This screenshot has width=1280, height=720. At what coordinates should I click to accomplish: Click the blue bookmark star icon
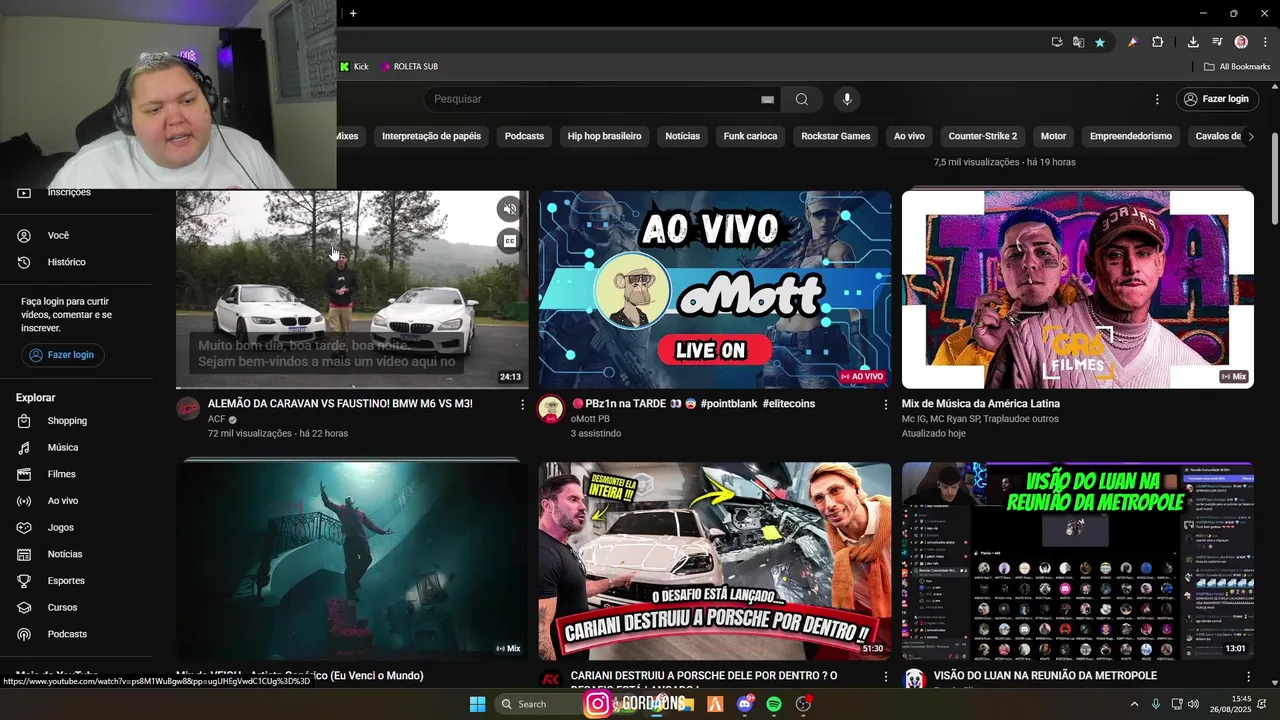coord(1100,42)
